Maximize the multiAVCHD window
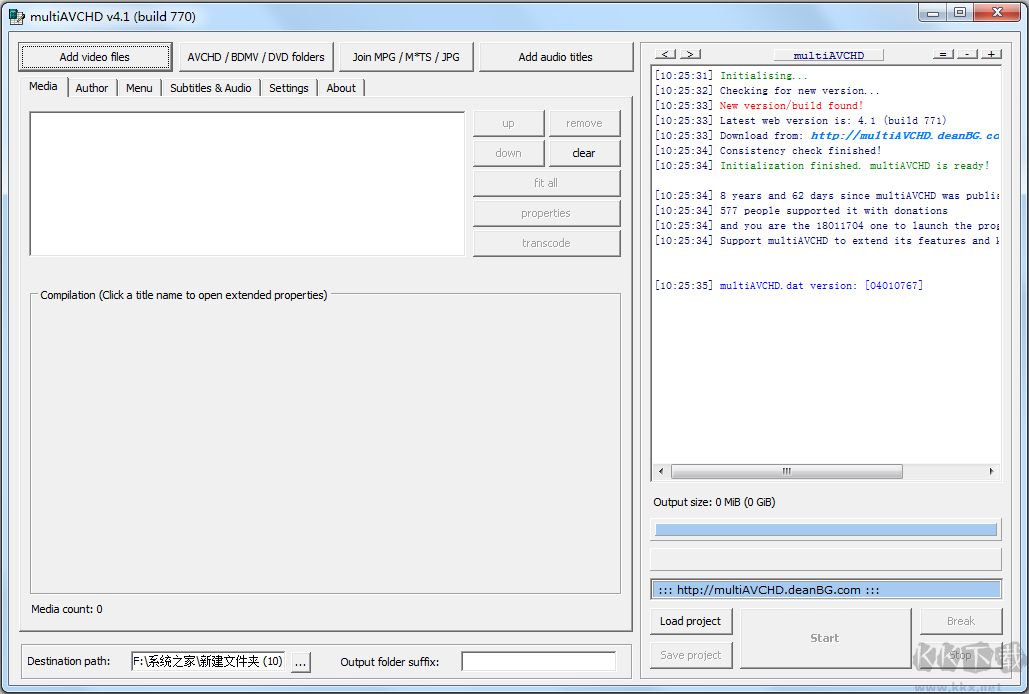Viewport: 1029px width, 694px height. (x=960, y=12)
